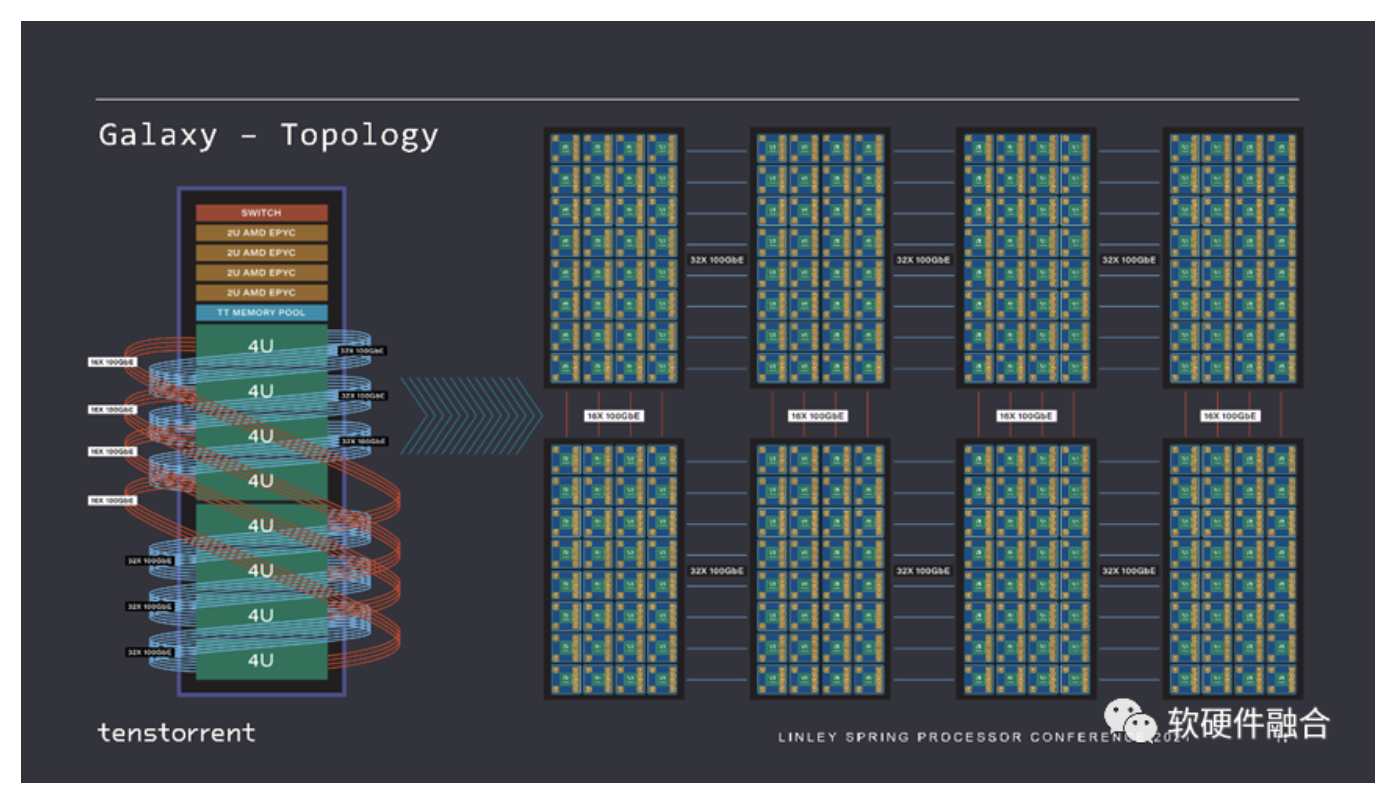
Task: Click 16X 100GbE label joining the fourth column boards
Action: tap(1231, 415)
